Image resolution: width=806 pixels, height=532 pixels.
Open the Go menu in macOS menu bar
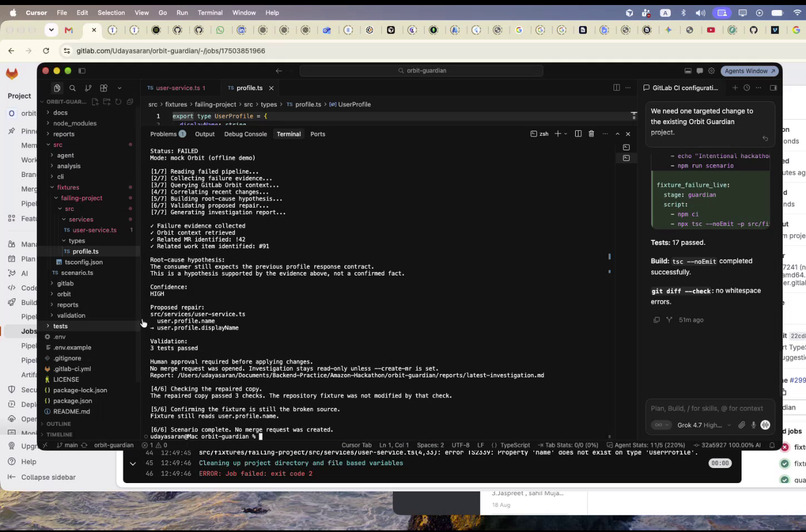coord(163,13)
